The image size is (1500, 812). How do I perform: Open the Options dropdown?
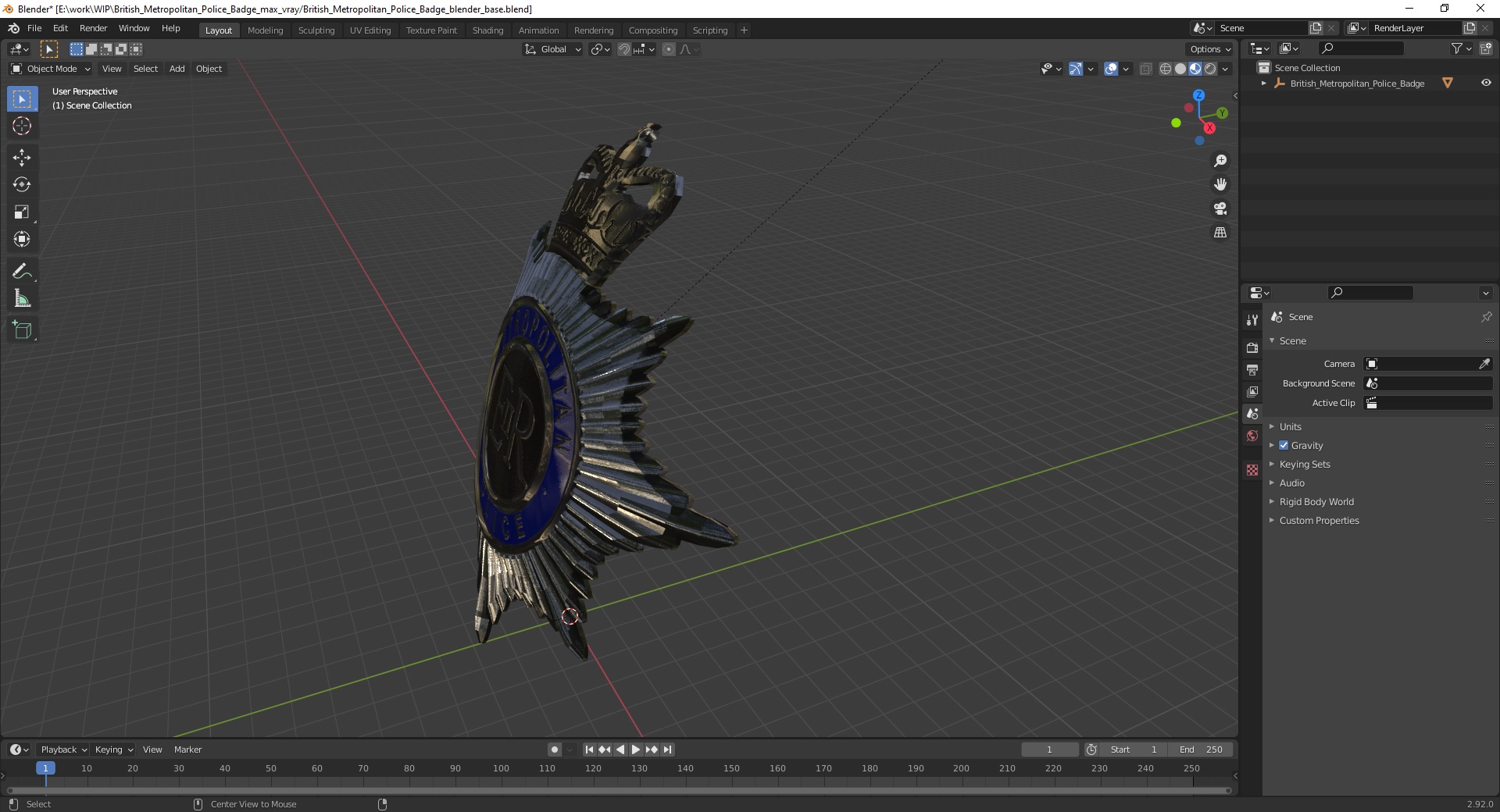[1210, 49]
